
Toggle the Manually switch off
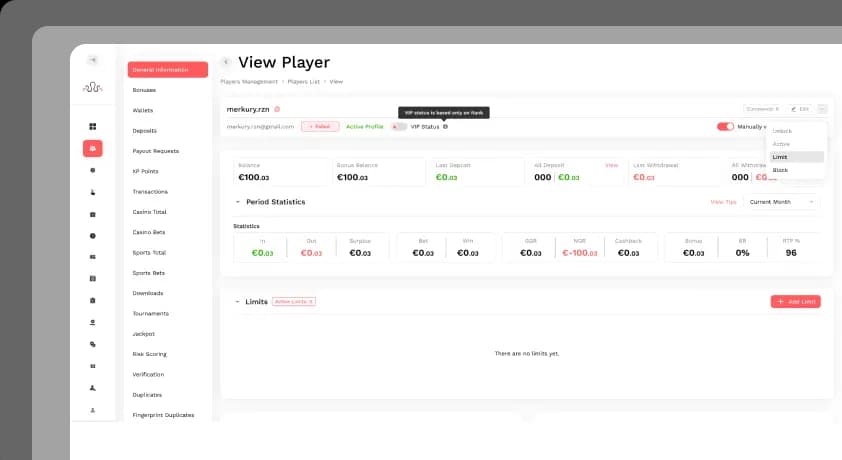coord(725,127)
